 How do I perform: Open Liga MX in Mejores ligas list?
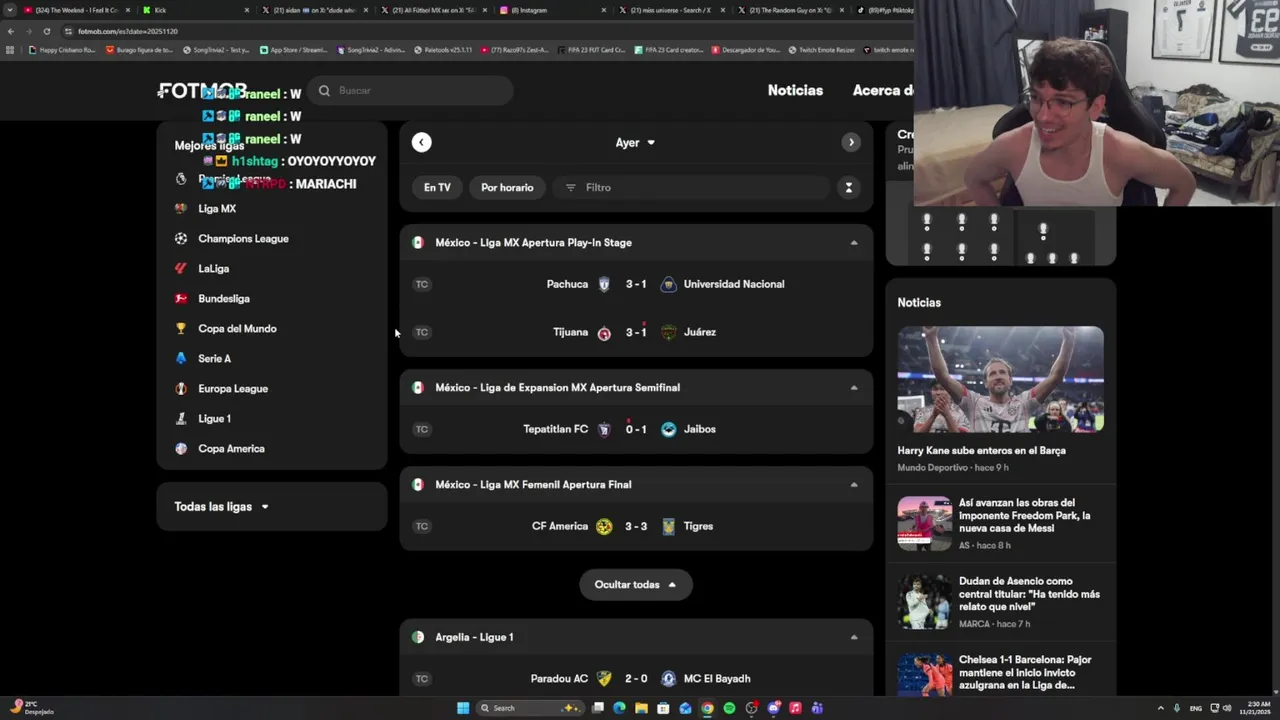pyautogui.click(x=217, y=209)
